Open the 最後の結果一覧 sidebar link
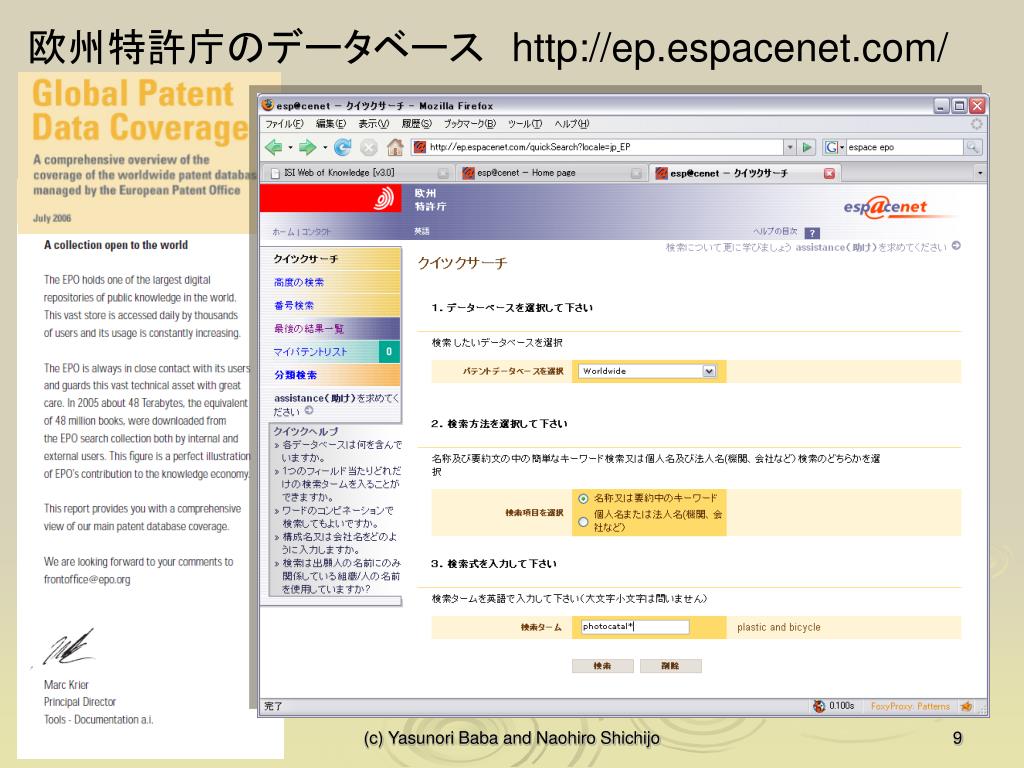 click(308, 328)
